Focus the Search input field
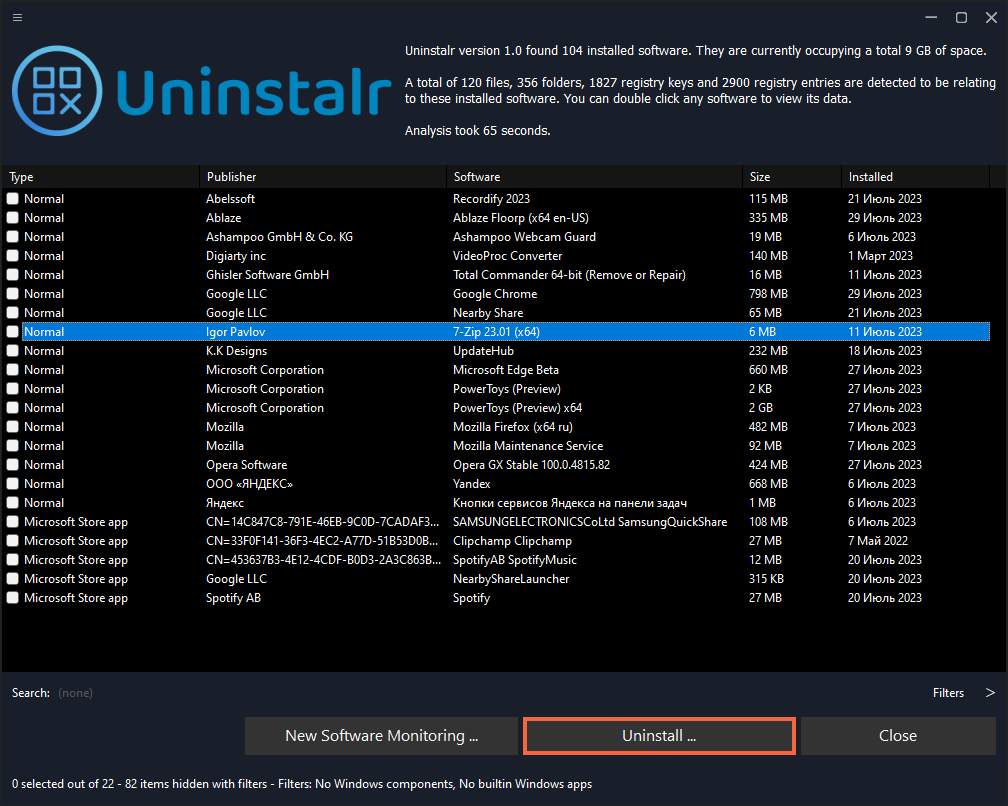The width and height of the screenshot is (1008, 806). click(x=75, y=693)
